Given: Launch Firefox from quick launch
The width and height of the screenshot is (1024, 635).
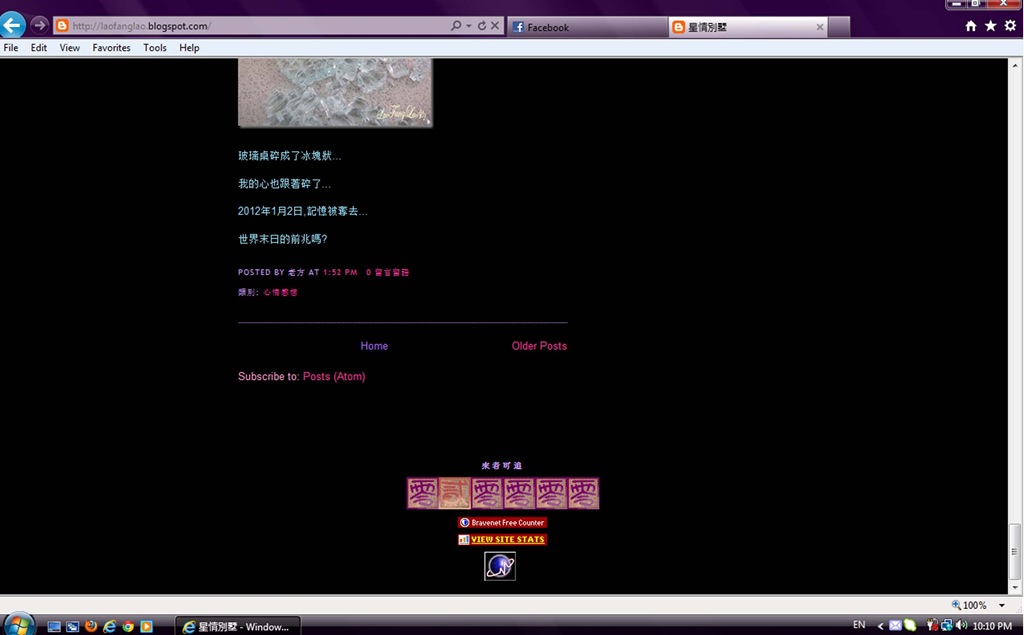Looking at the screenshot, I should pyautogui.click(x=91, y=626).
